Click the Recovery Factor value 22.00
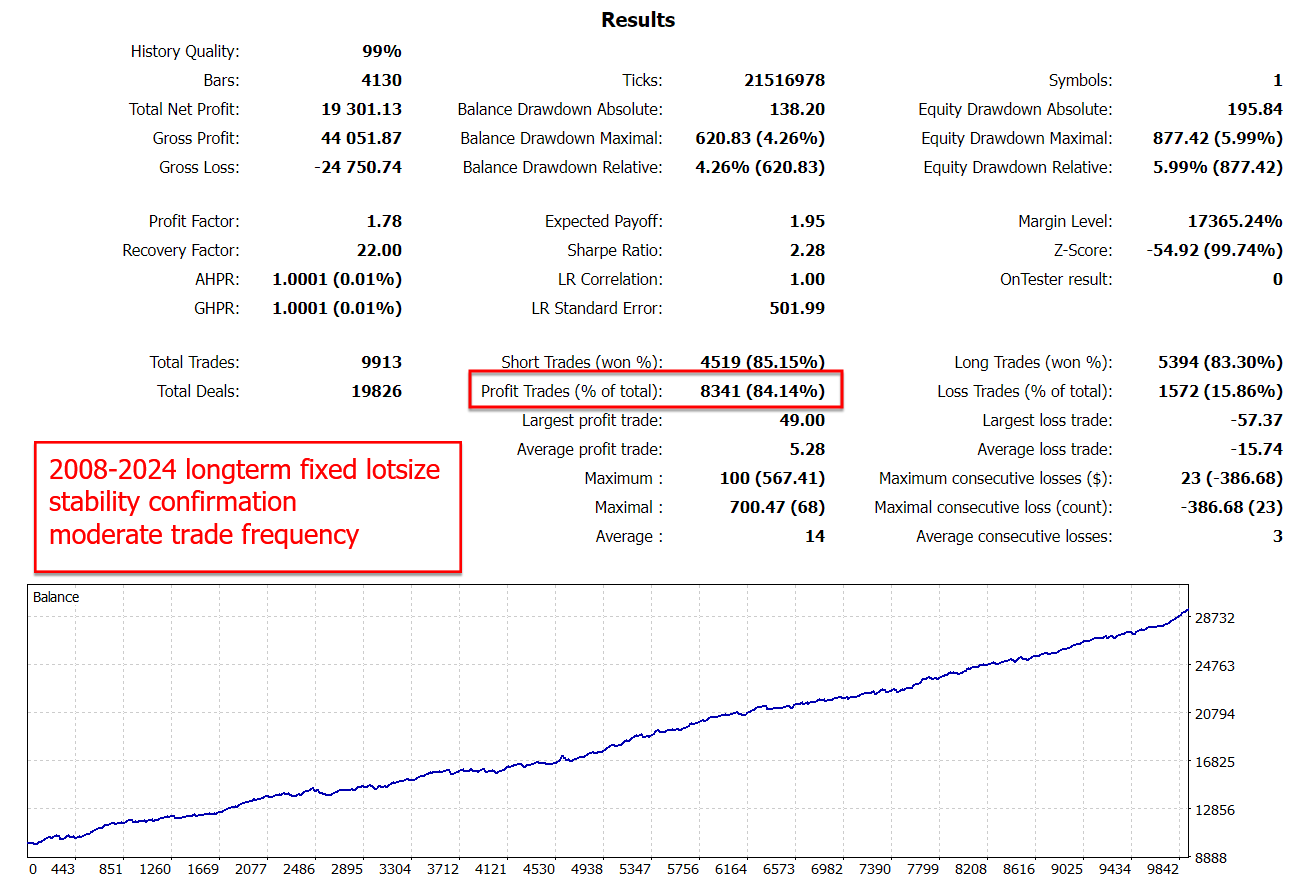 pyautogui.click(x=379, y=251)
